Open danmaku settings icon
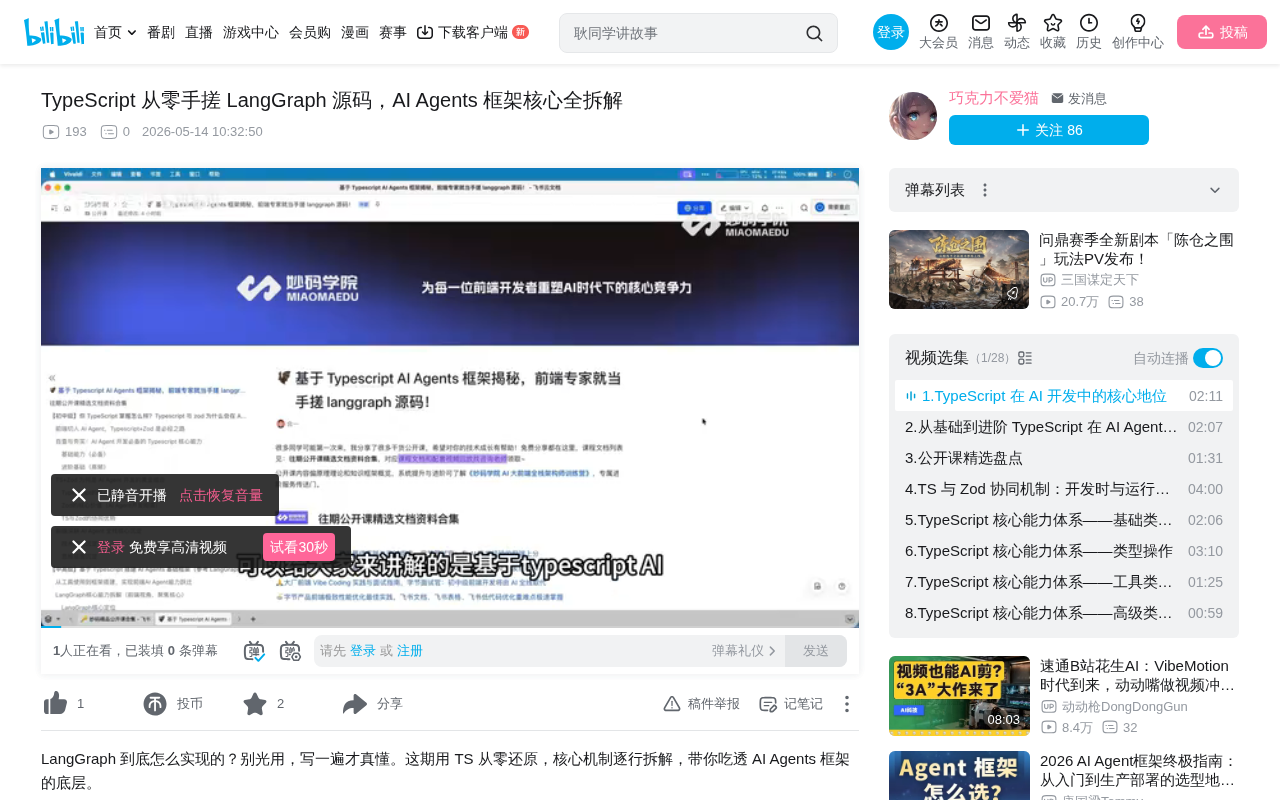 pos(290,651)
